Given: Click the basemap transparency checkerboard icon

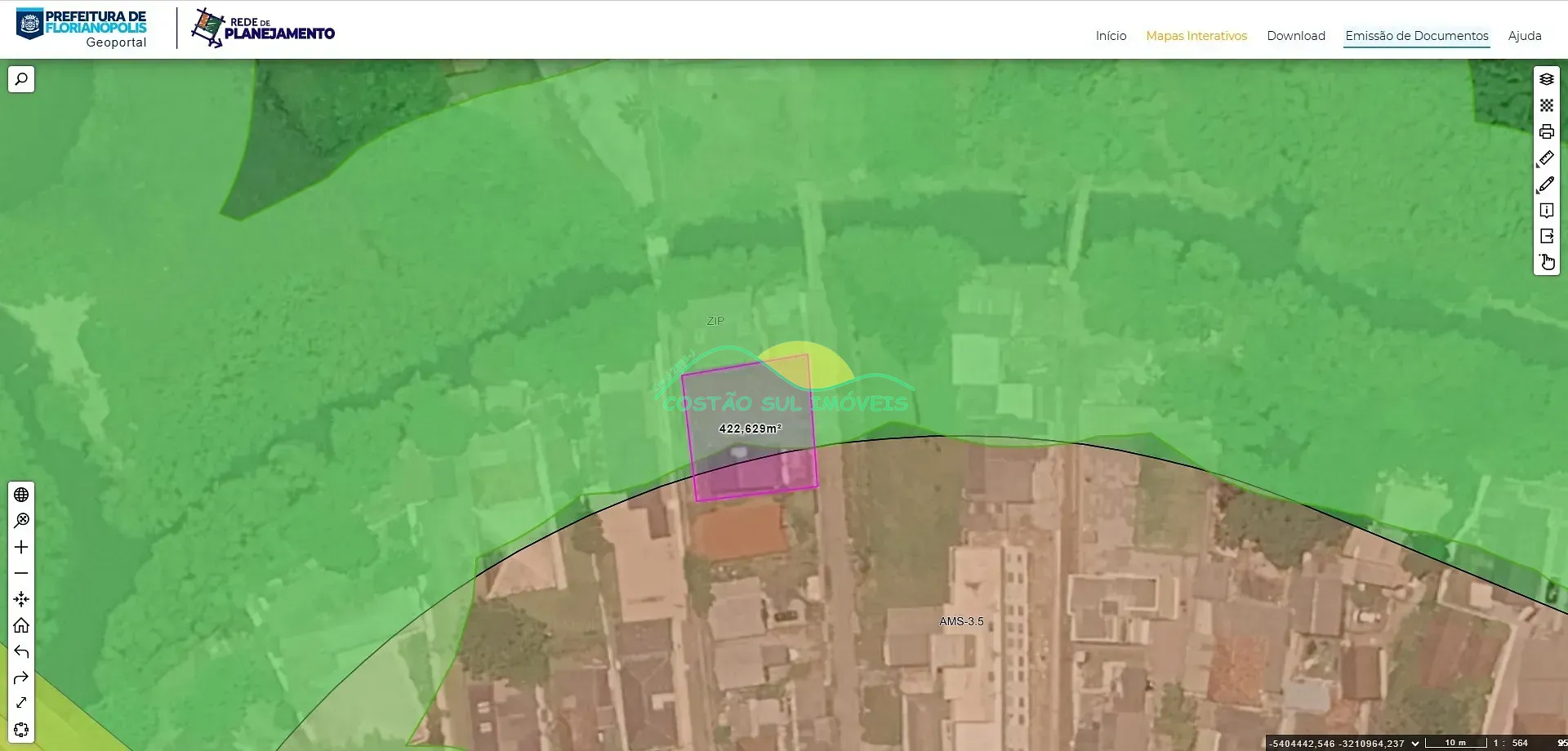Looking at the screenshot, I should 1547,105.
